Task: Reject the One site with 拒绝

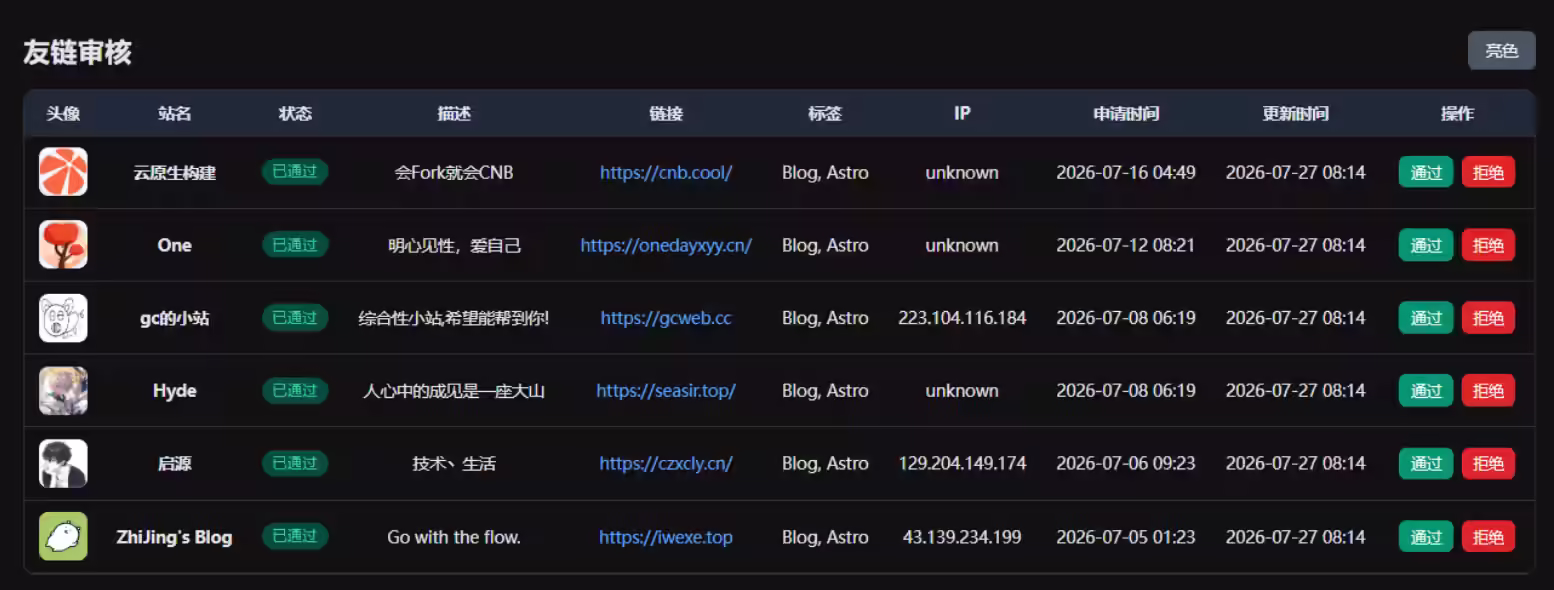Action: pos(1488,245)
